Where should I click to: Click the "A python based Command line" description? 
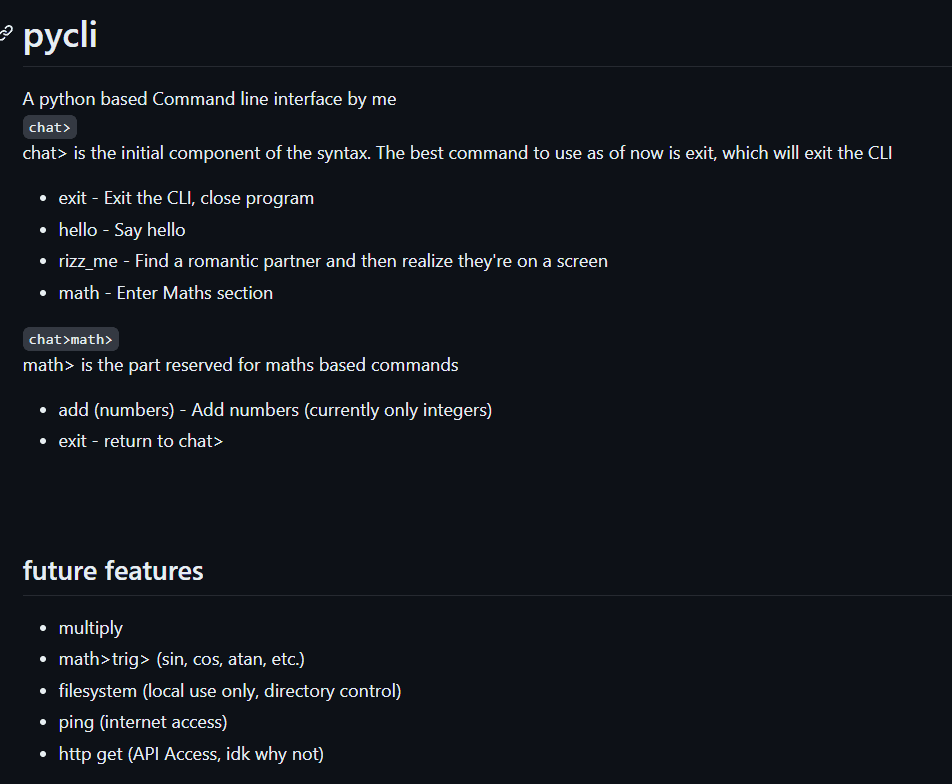tap(209, 99)
